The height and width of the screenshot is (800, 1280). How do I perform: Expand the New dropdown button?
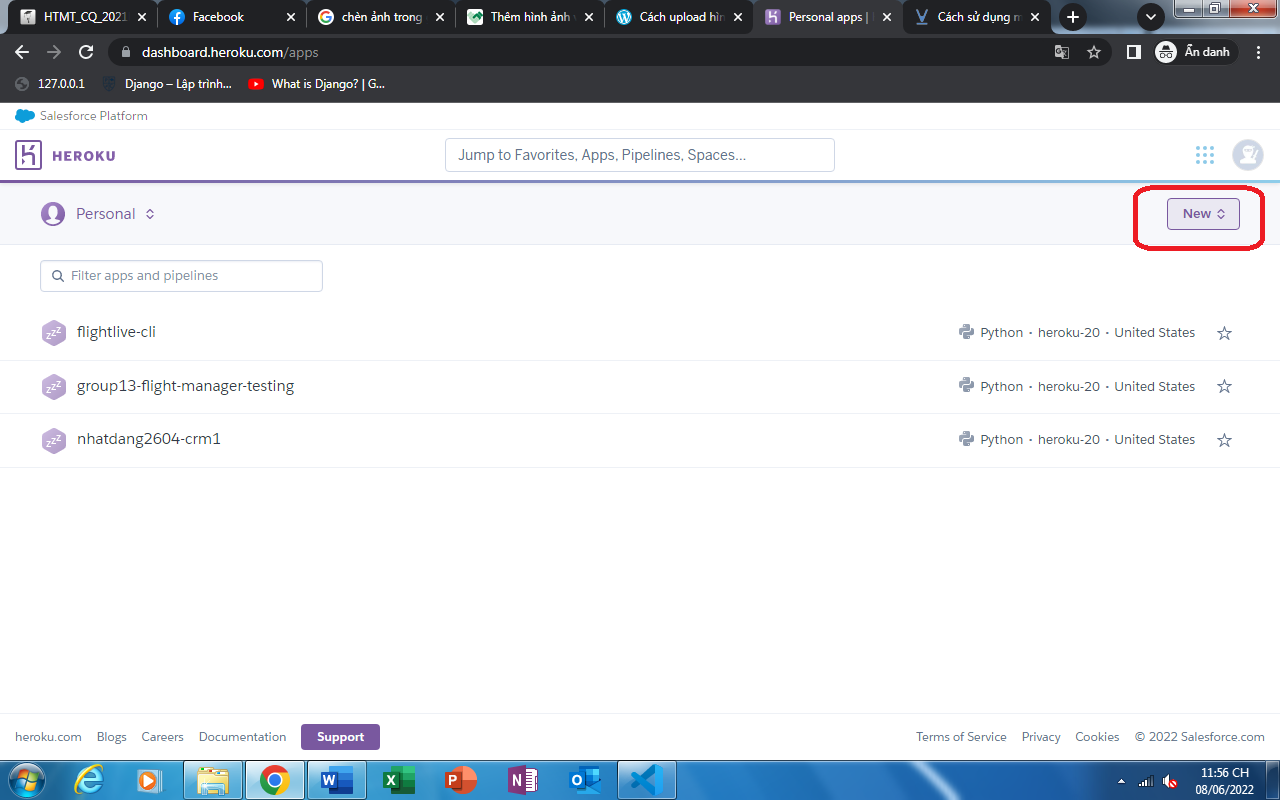click(1203, 214)
